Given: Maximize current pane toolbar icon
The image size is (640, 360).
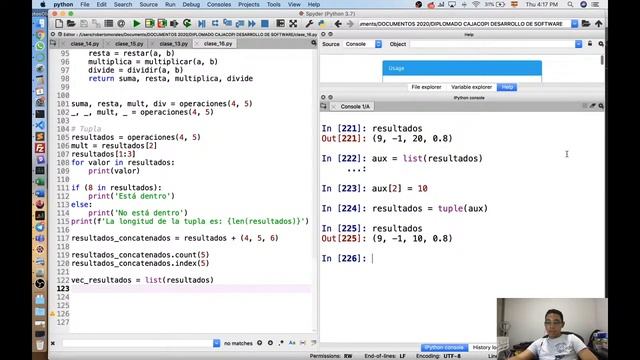Looking at the screenshot, I should pyautogui.click(x=280, y=24).
